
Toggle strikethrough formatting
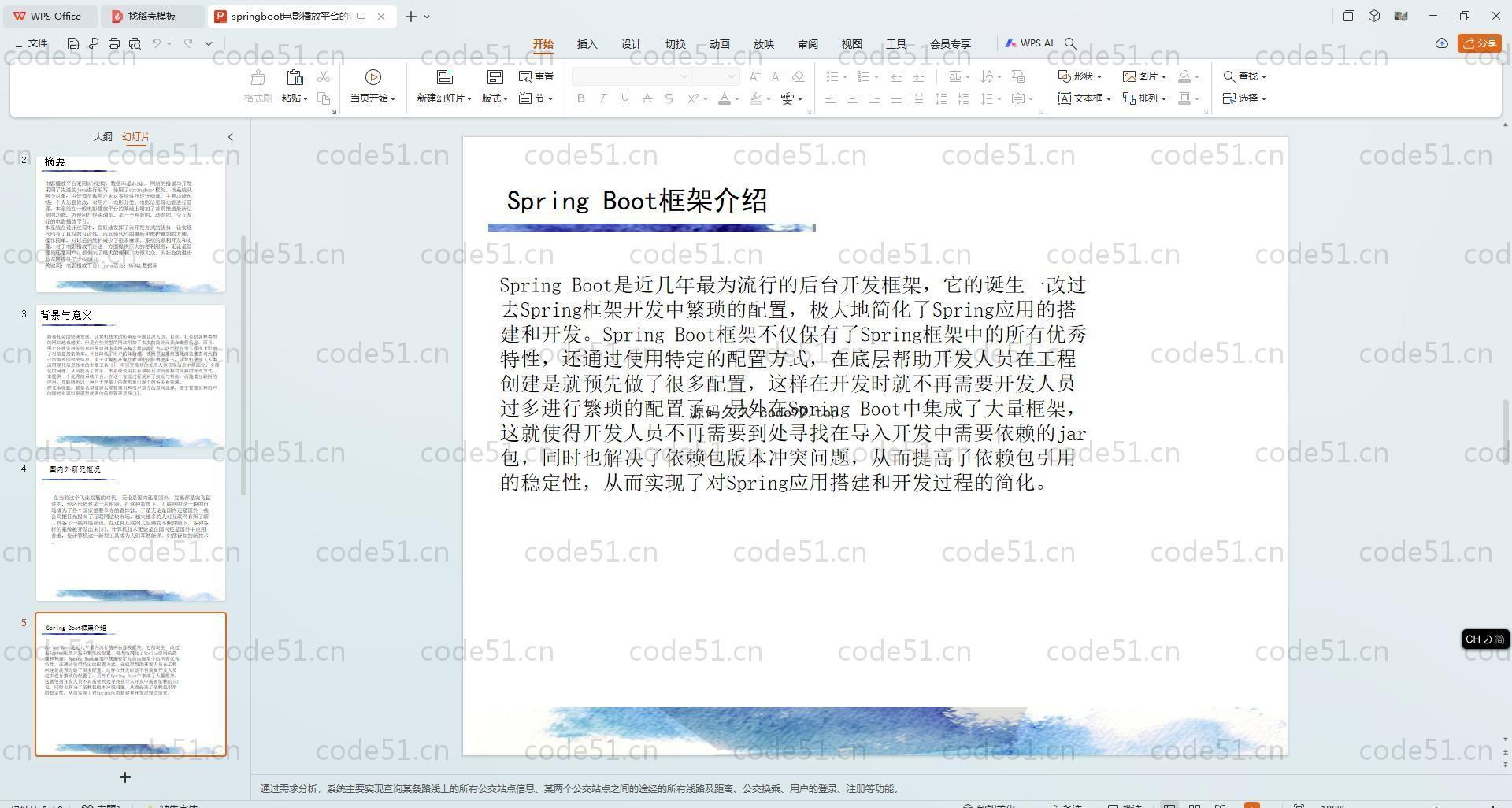(x=647, y=98)
